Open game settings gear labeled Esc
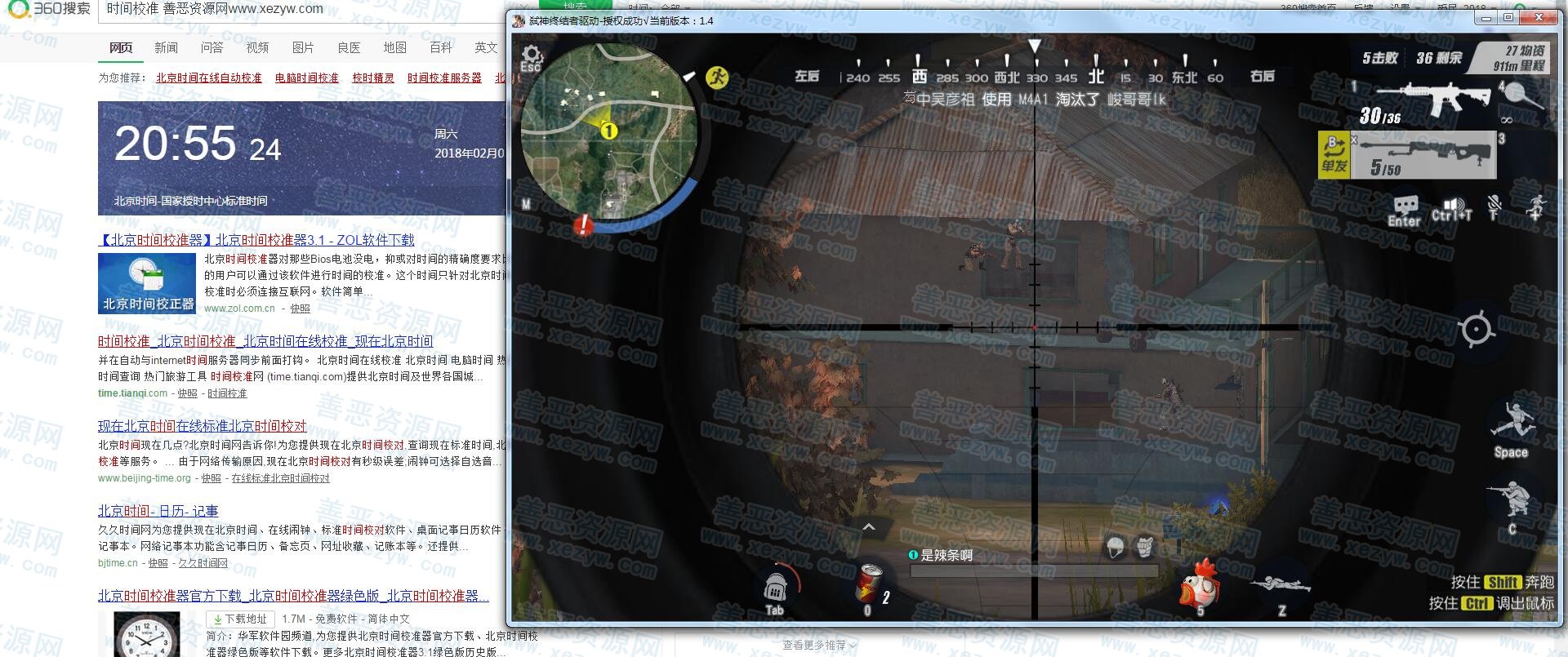This screenshot has width=1568, height=657. click(532, 57)
